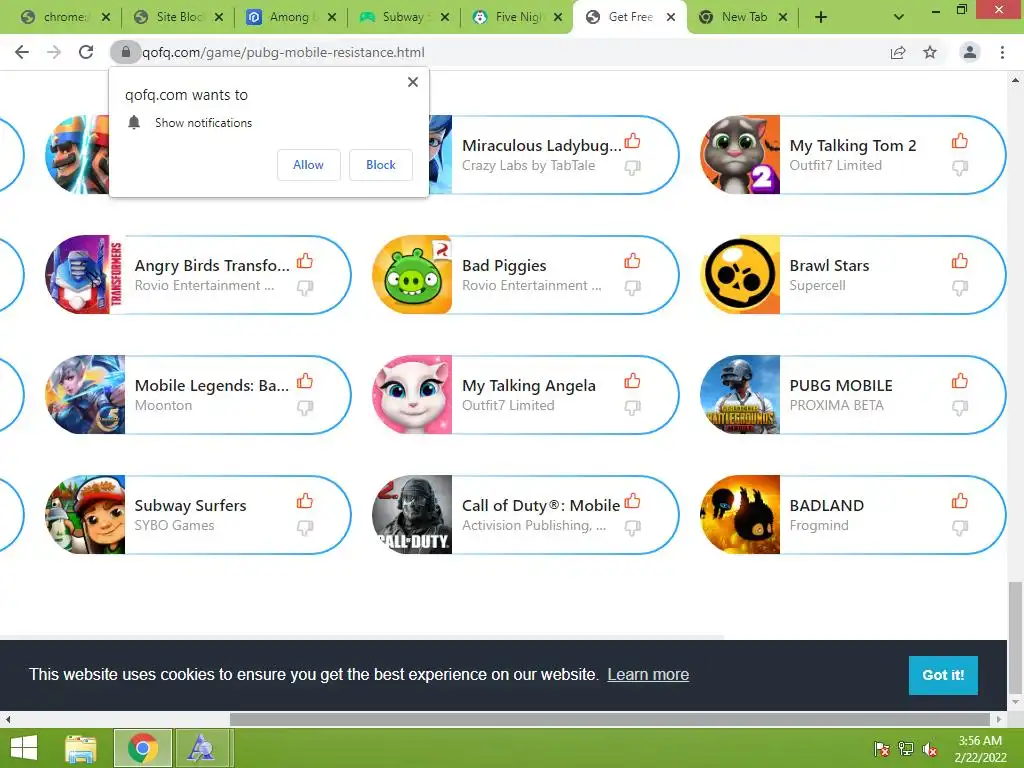
Task: Dislike Angry Birds Transformers game
Action: point(305,288)
